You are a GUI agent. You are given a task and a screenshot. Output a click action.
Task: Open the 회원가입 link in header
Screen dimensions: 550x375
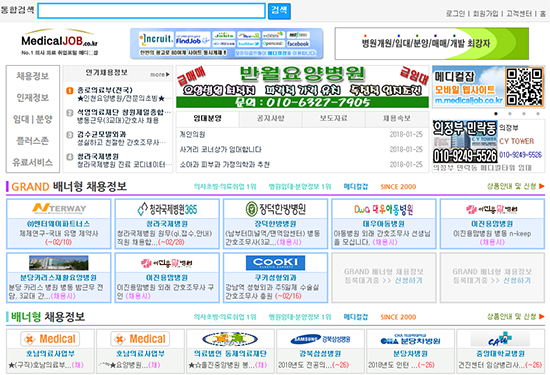coord(485,14)
